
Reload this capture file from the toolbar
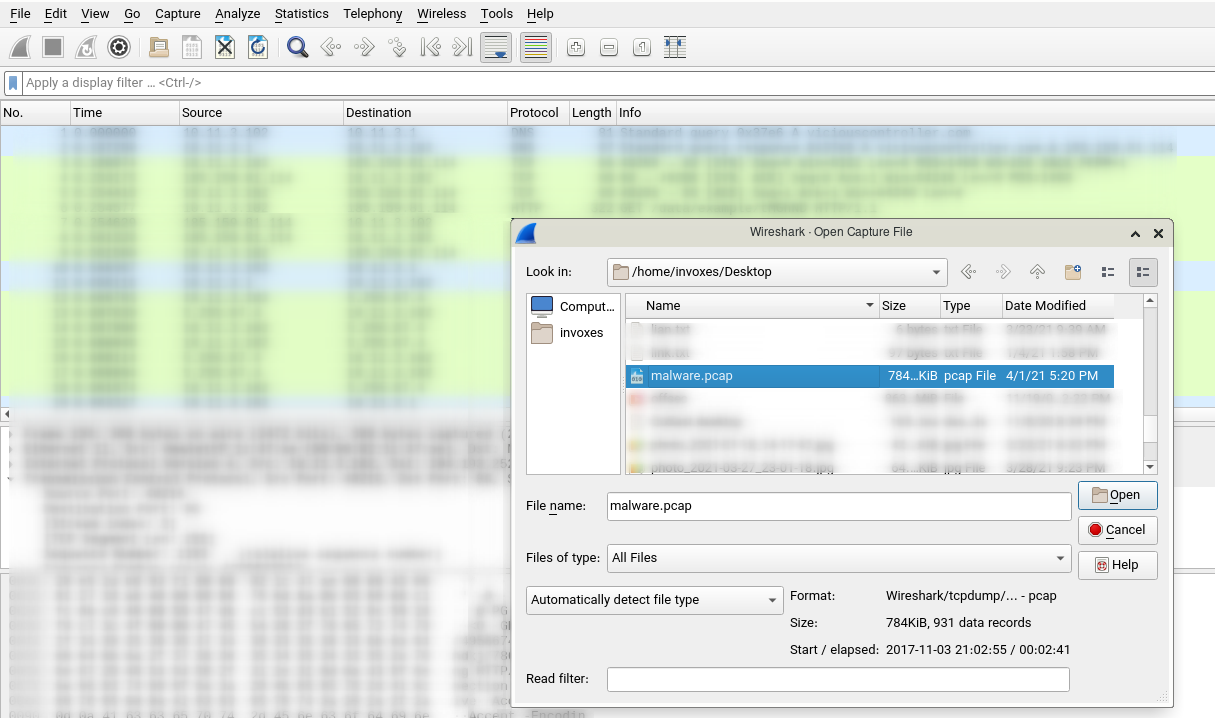[258, 47]
